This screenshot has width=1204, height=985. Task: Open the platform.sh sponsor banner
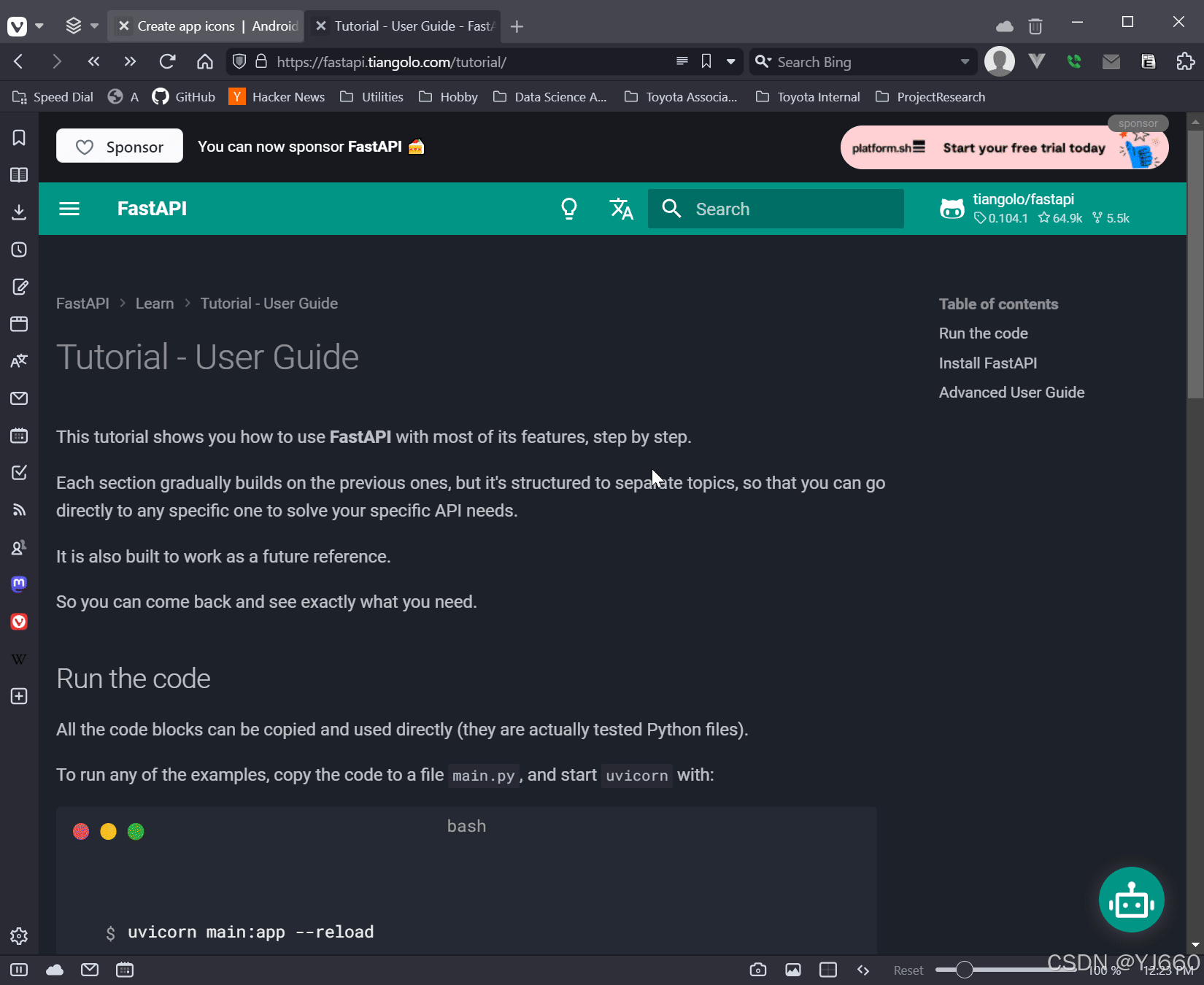tap(1004, 147)
